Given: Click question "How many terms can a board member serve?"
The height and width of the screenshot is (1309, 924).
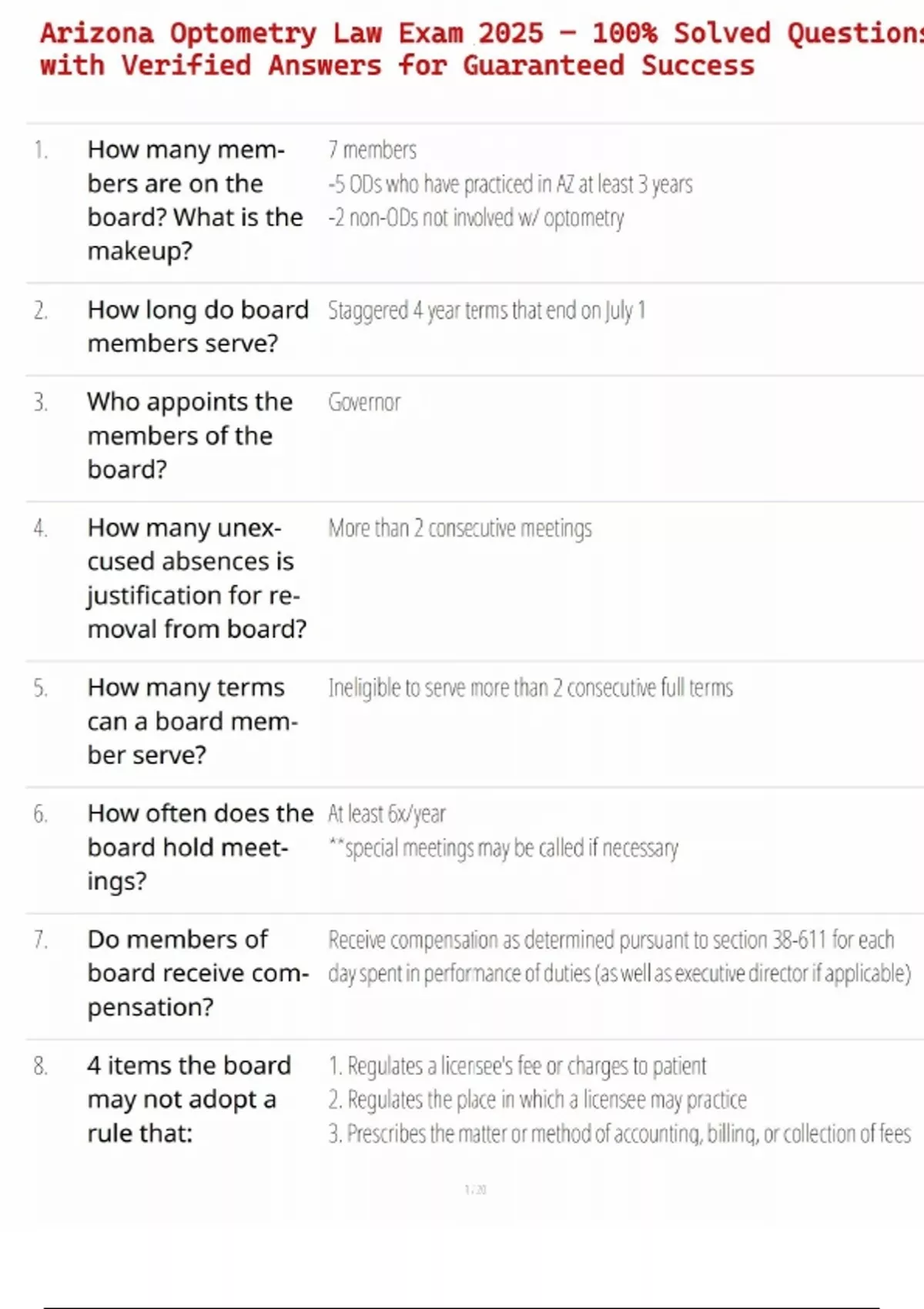Looking at the screenshot, I should pos(191,721).
